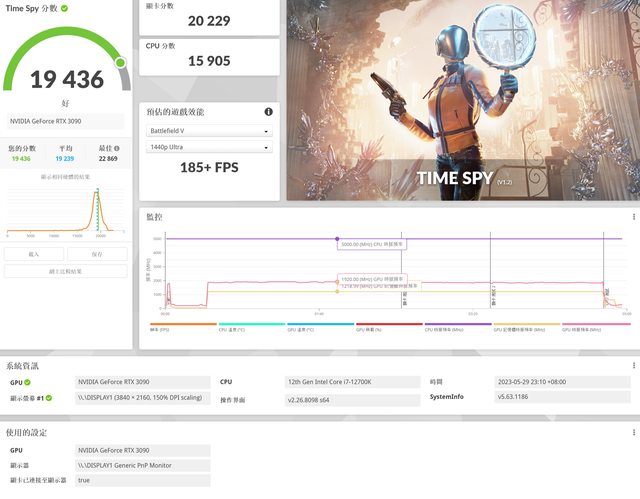Click the purple 5000 MHz CPU clock data point
The height and width of the screenshot is (499, 640).
[337, 239]
